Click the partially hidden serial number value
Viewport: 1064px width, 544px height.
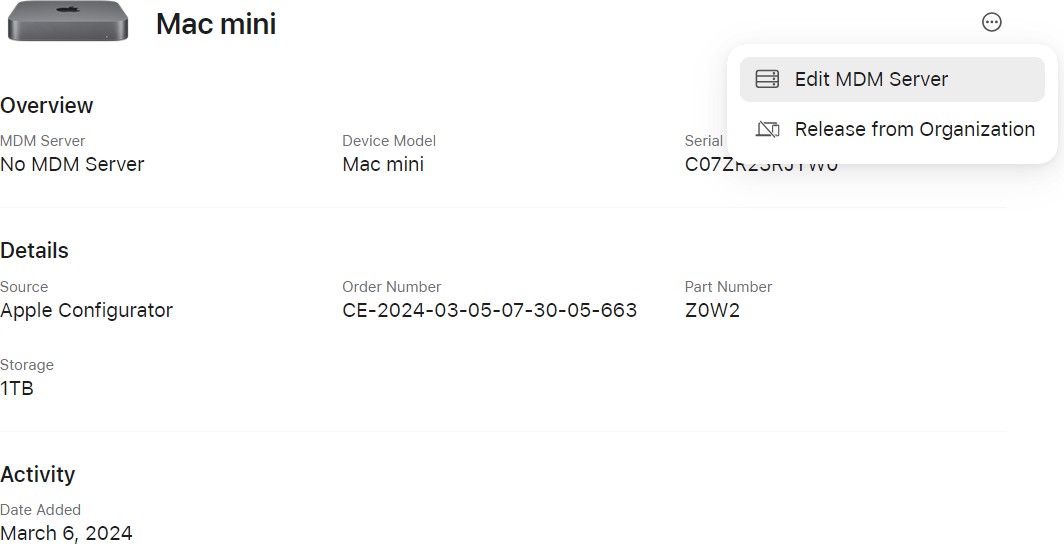761,166
